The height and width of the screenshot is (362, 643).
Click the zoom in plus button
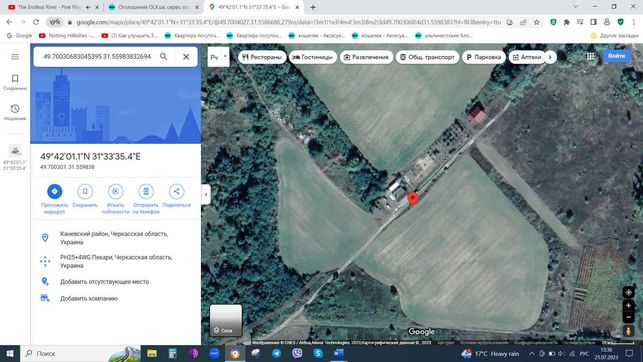point(628,305)
